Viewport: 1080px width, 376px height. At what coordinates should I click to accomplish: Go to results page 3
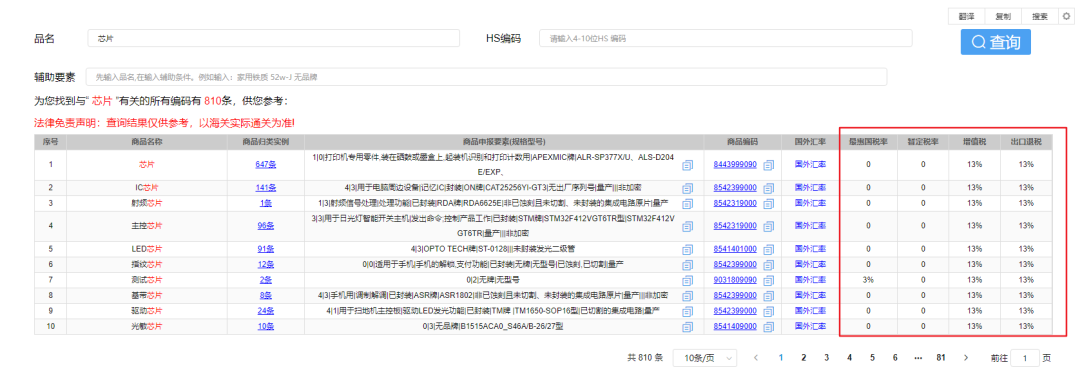point(826,358)
